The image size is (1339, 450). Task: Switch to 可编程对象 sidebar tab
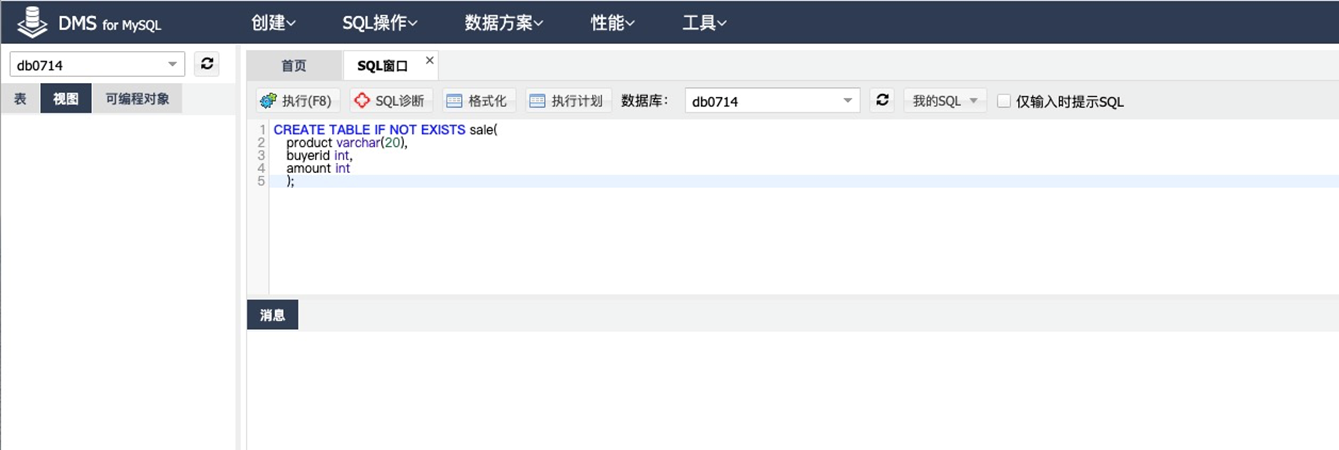coord(138,99)
